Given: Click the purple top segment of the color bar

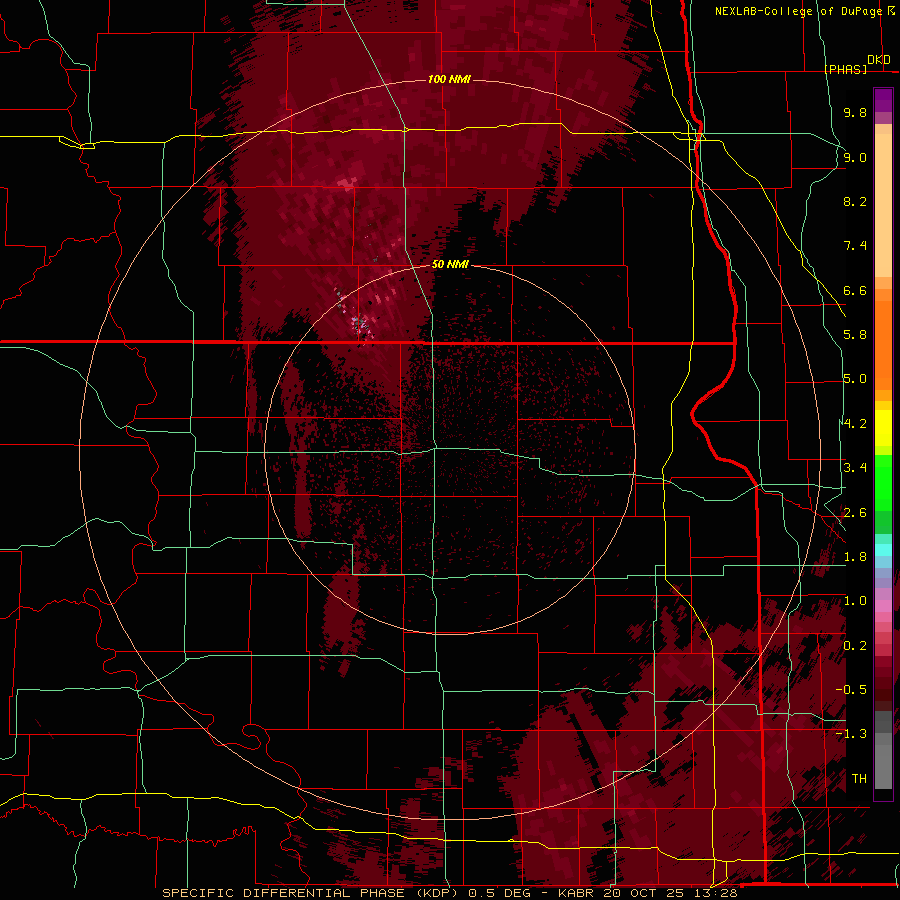Looking at the screenshot, I should (883, 100).
